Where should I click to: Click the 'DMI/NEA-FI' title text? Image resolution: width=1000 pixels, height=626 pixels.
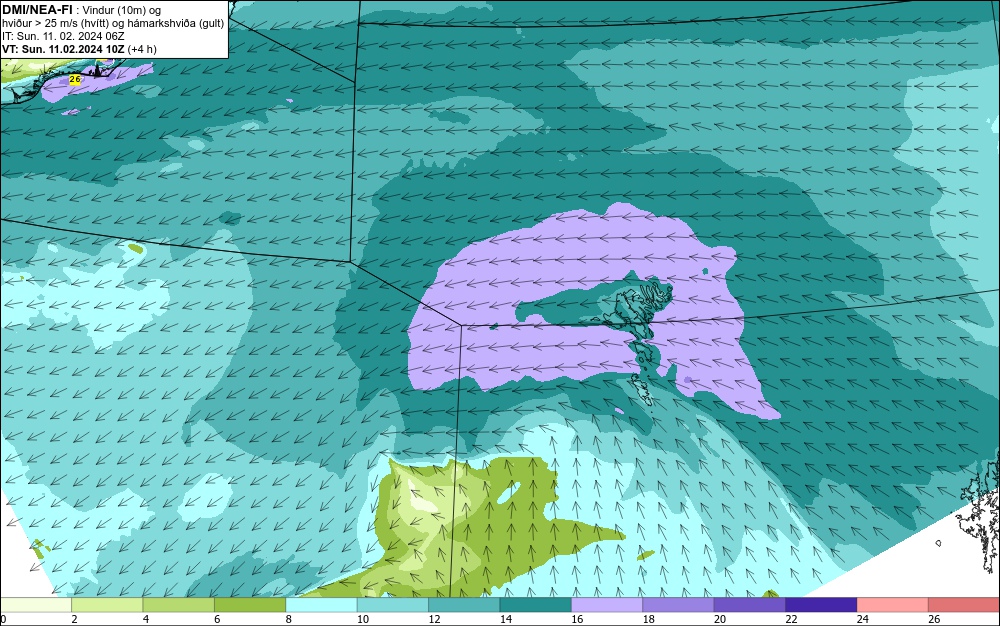tap(37, 10)
